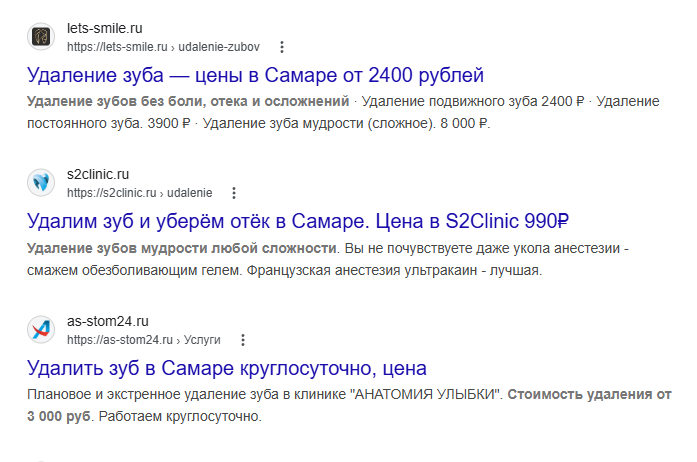Click the as-stom24.ru site name
Viewport: 697px width, 462px height.
pyautogui.click(x=108, y=321)
